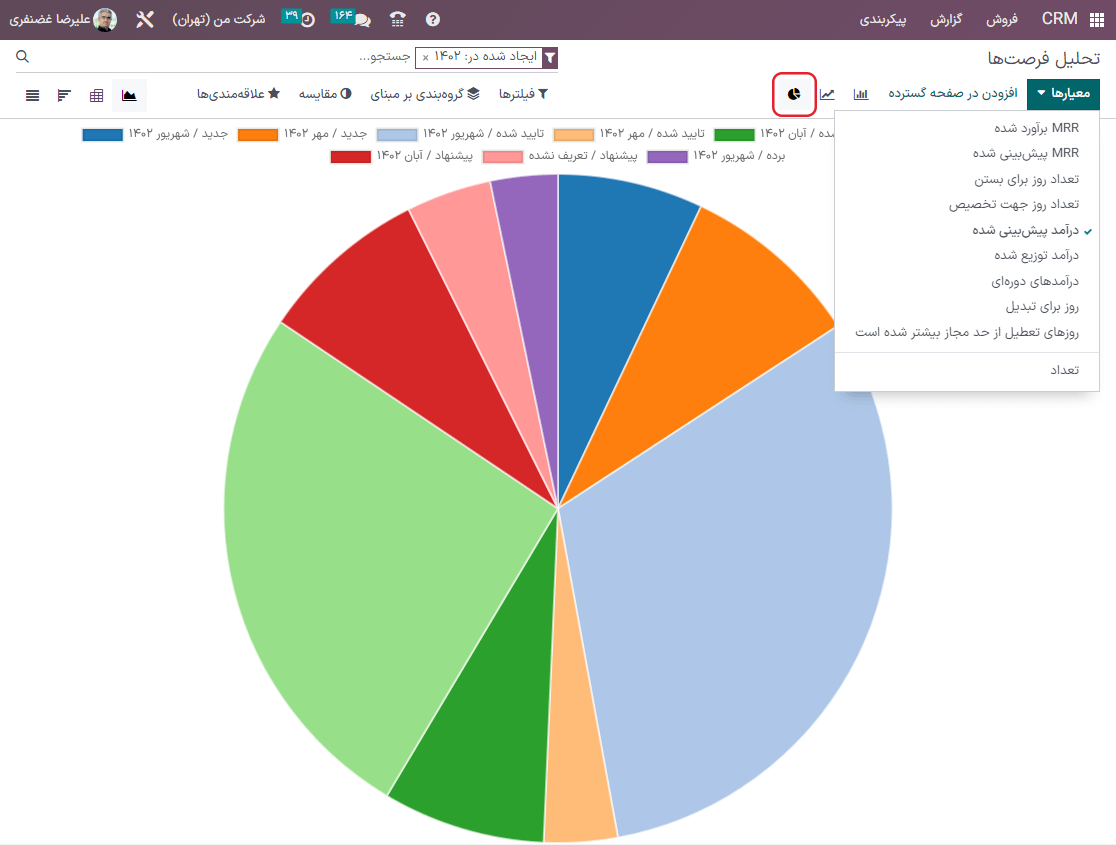Image resolution: width=1116 pixels, height=845 pixels.
Task: Switch to pie chart mode
Action: [795, 94]
